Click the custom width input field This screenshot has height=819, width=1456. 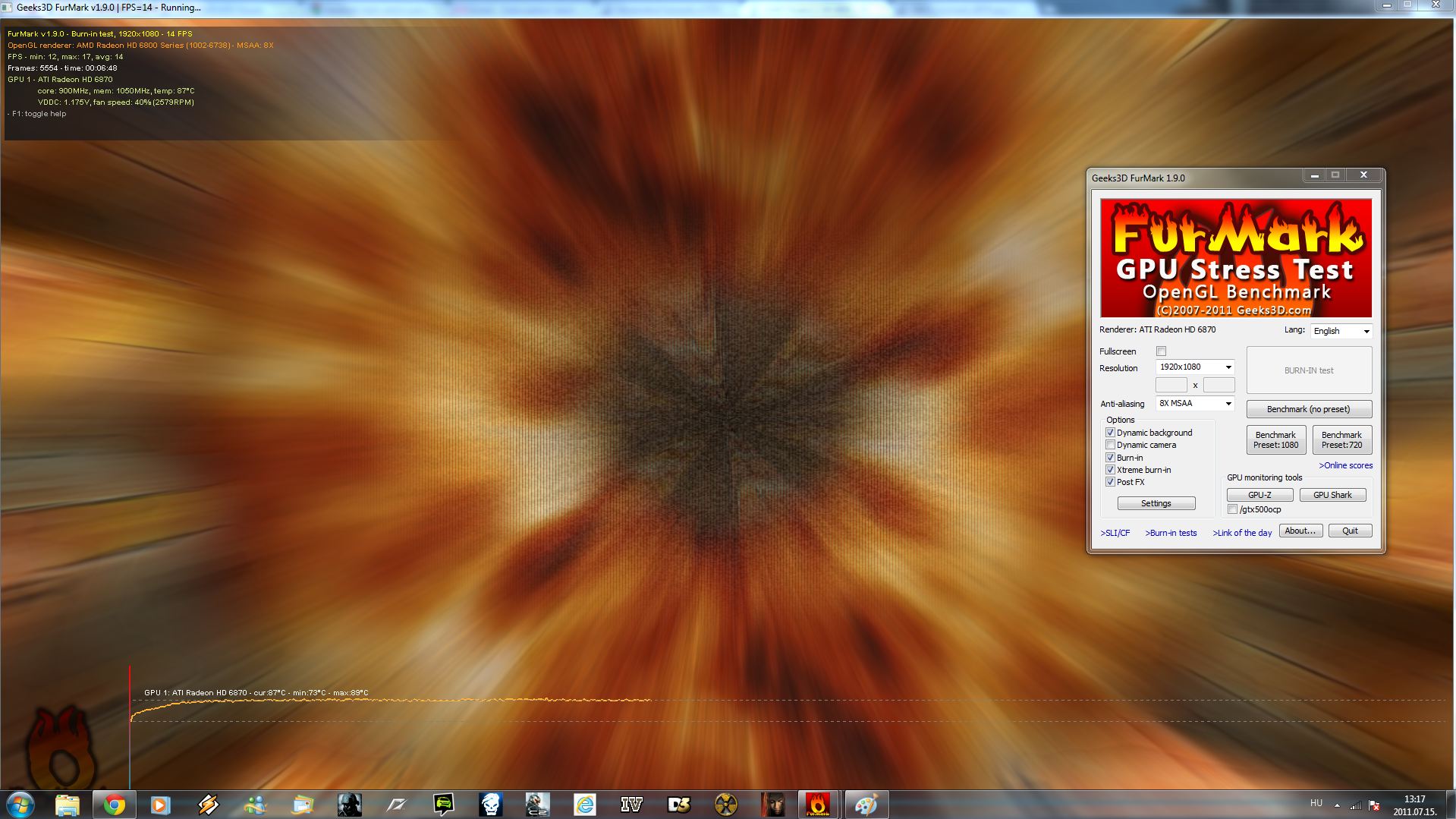[1171, 385]
